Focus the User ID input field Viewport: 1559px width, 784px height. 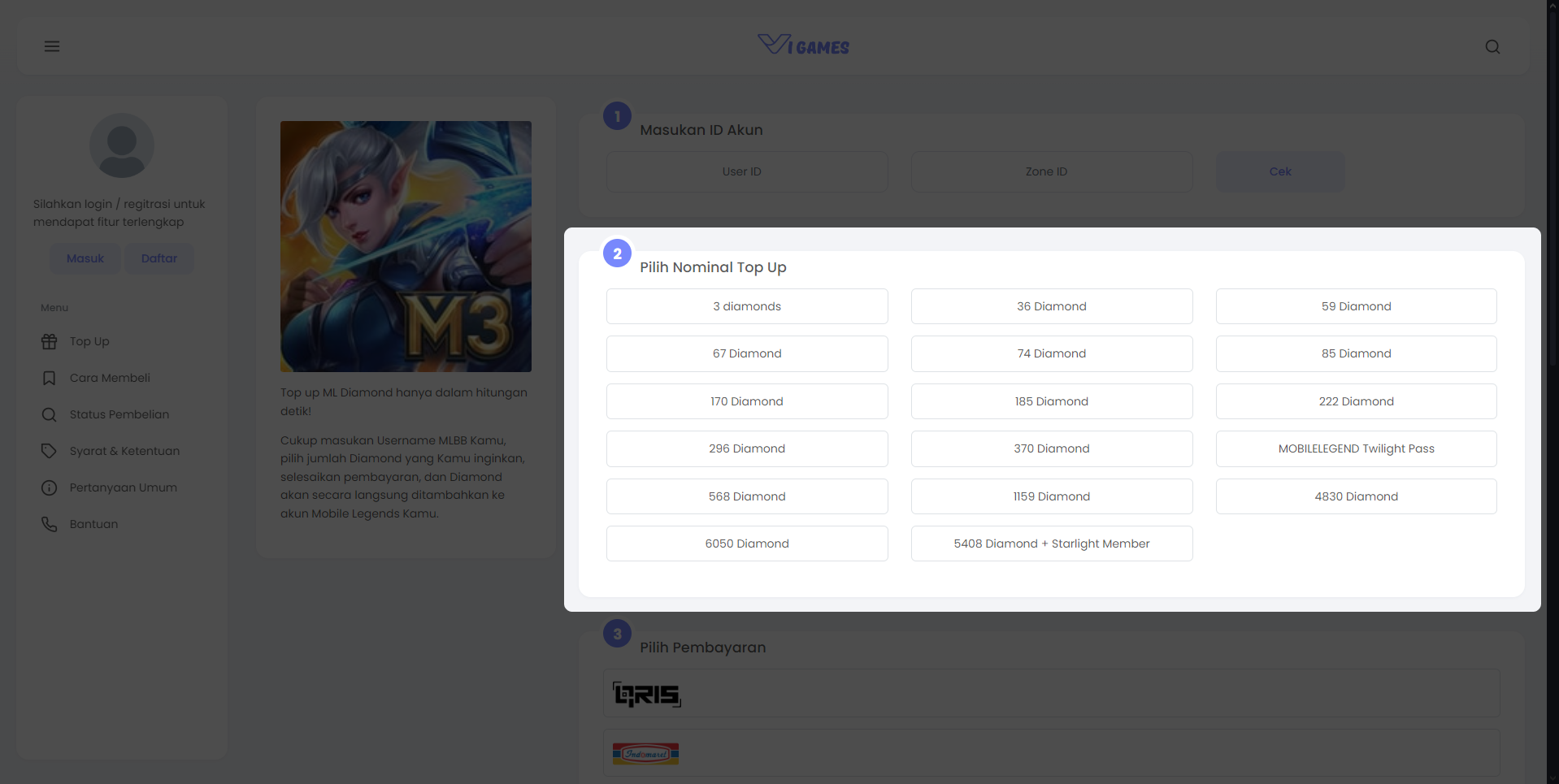coord(747,171)
